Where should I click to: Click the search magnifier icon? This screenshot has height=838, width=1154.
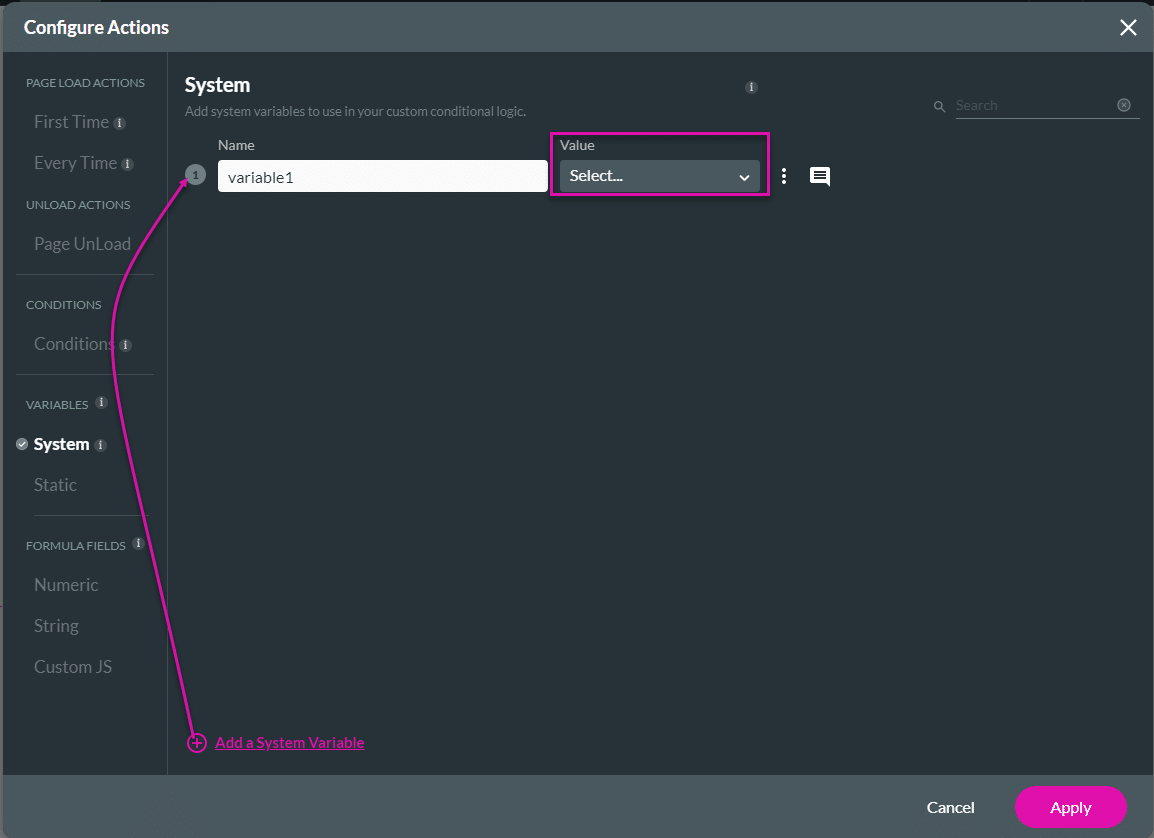tap(939, 105)
